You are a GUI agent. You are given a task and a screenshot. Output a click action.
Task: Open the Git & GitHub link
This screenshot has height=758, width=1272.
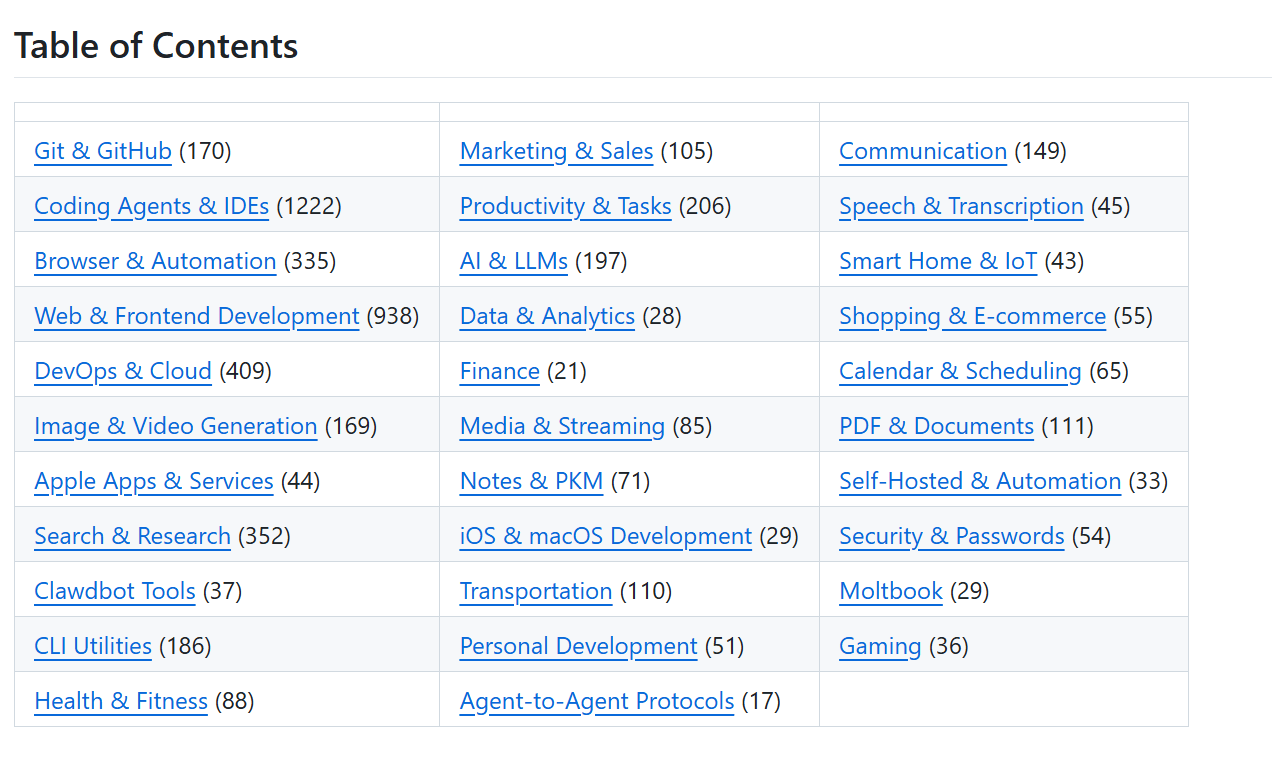pyautogui.click(x=103, y=151)
